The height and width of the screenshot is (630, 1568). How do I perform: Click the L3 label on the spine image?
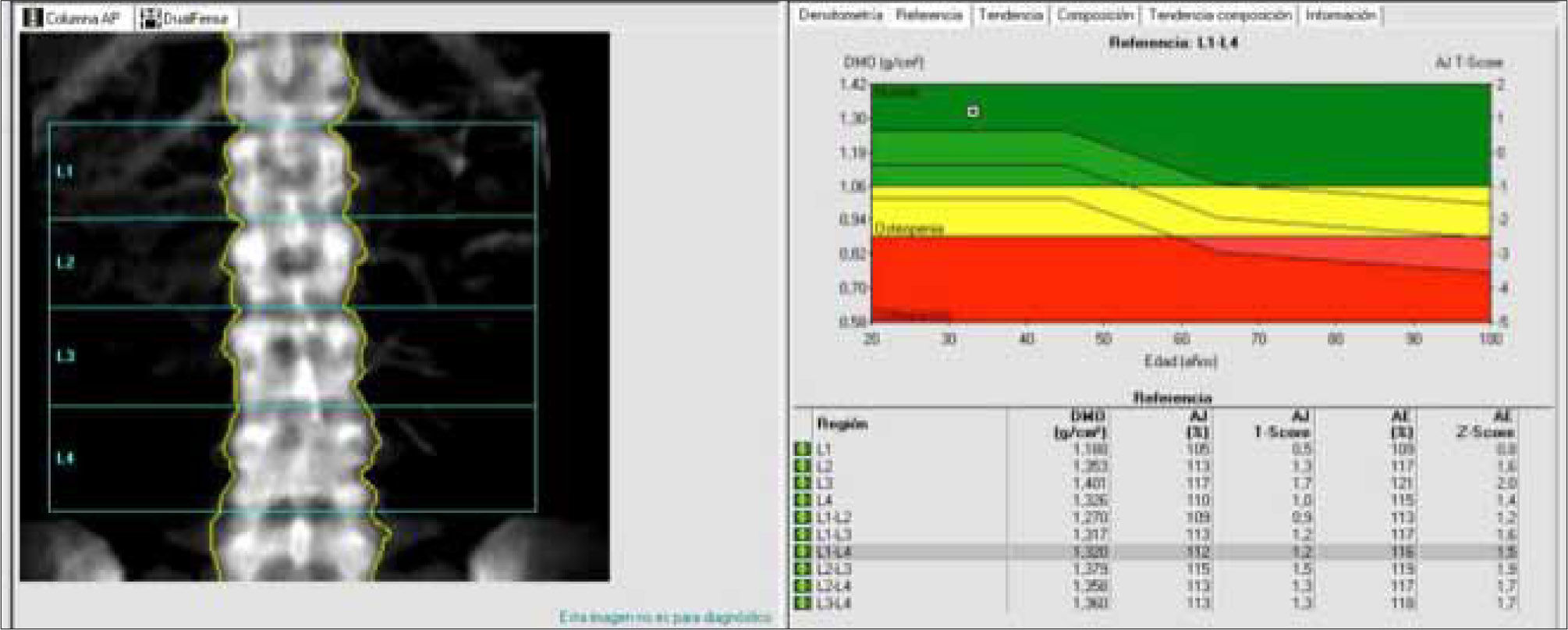click(x=66, y=356)
